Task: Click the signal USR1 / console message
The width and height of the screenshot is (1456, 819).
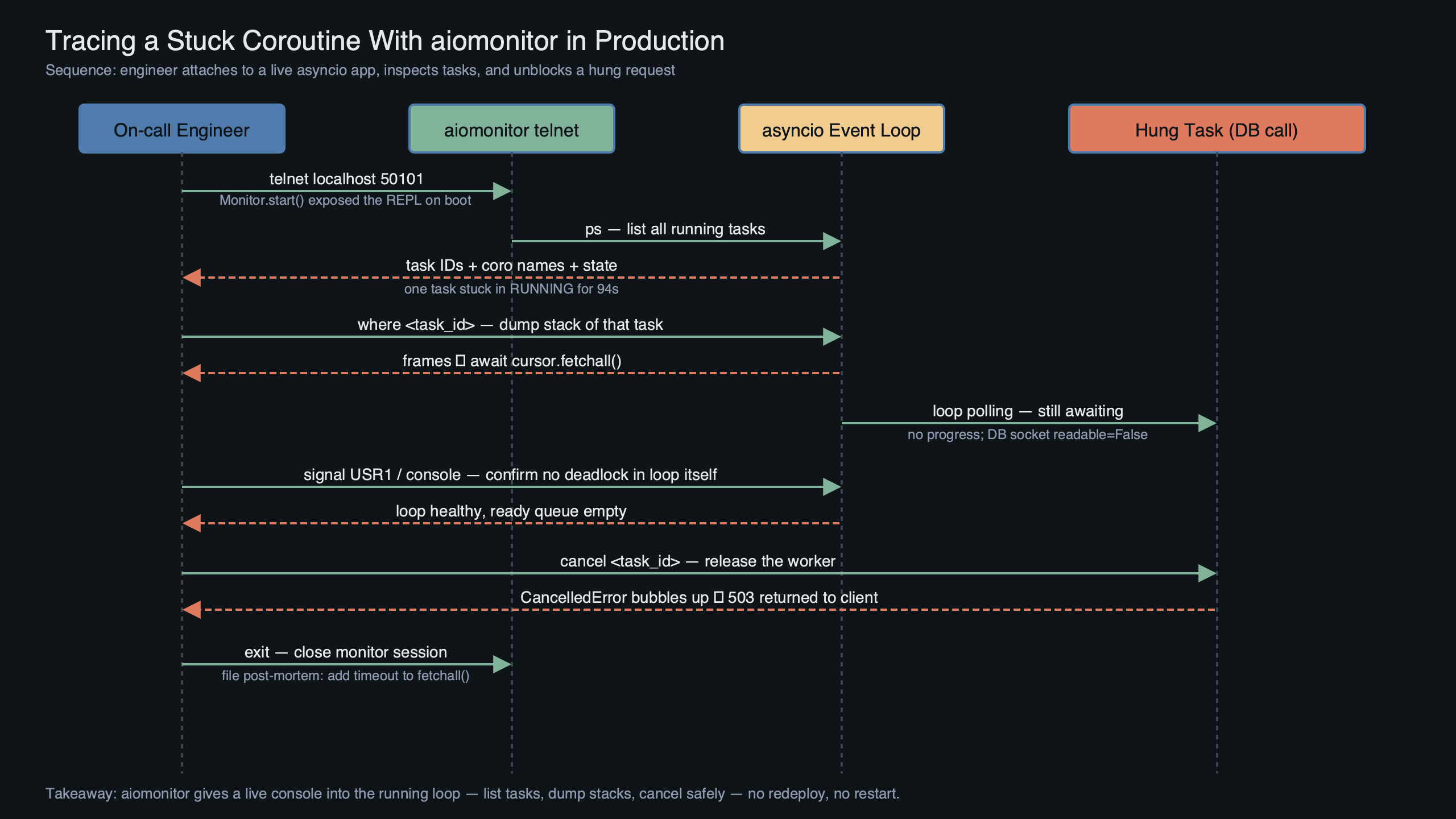Action: 511,486
